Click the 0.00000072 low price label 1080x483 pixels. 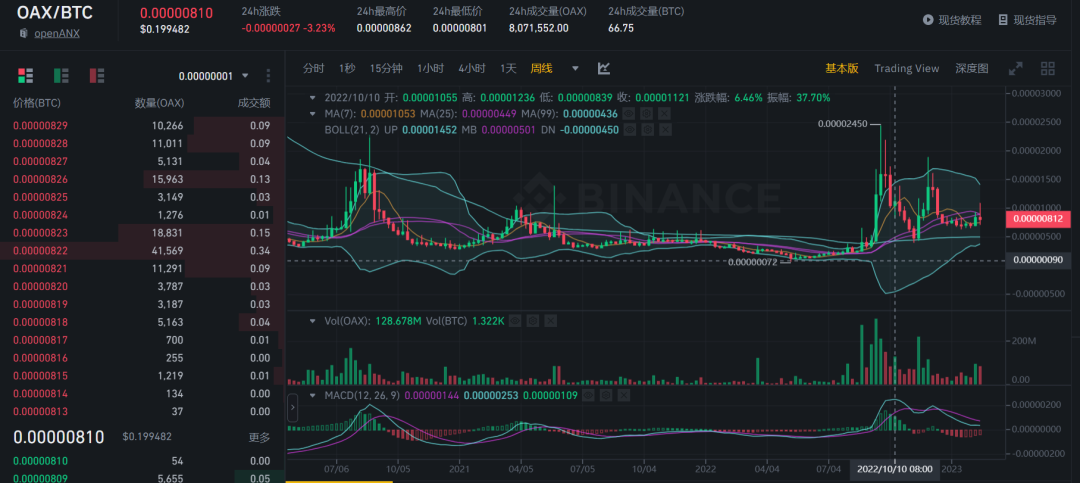click(x=752, y=262)
